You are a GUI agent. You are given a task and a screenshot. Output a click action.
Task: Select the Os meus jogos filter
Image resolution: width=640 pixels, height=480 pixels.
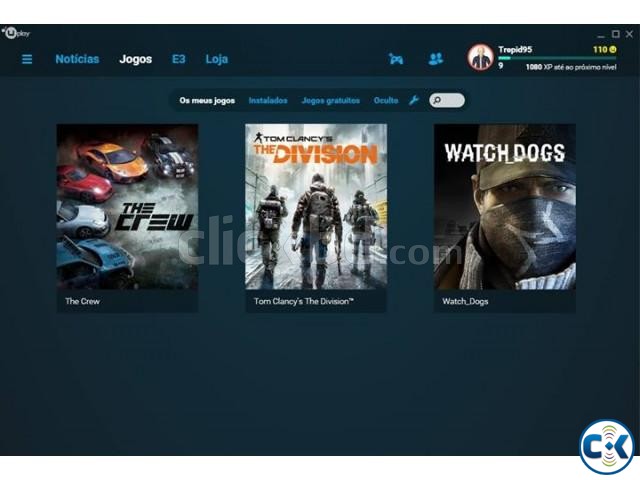[x=207, y=100]
